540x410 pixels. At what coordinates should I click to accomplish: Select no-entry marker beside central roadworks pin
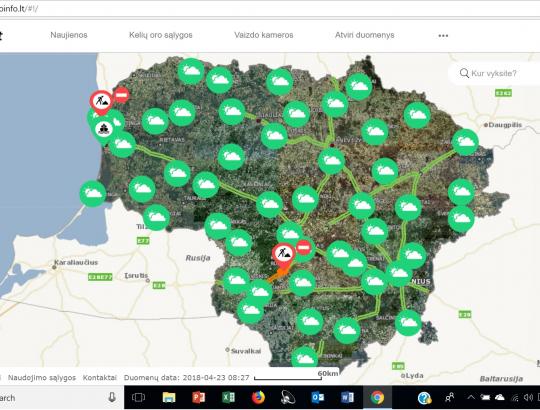tap(303, 247)
